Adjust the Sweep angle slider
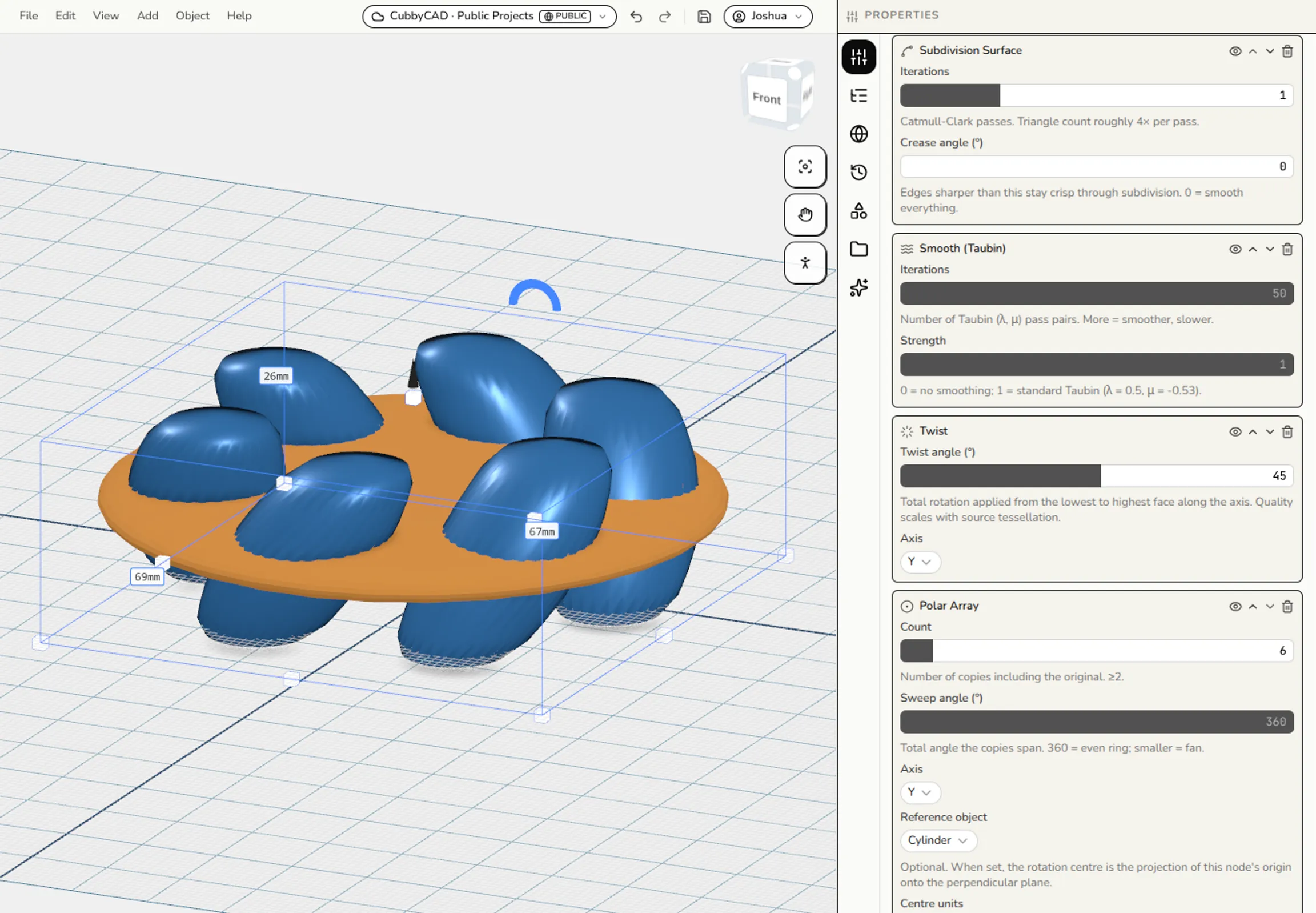 click(1096, 722)
